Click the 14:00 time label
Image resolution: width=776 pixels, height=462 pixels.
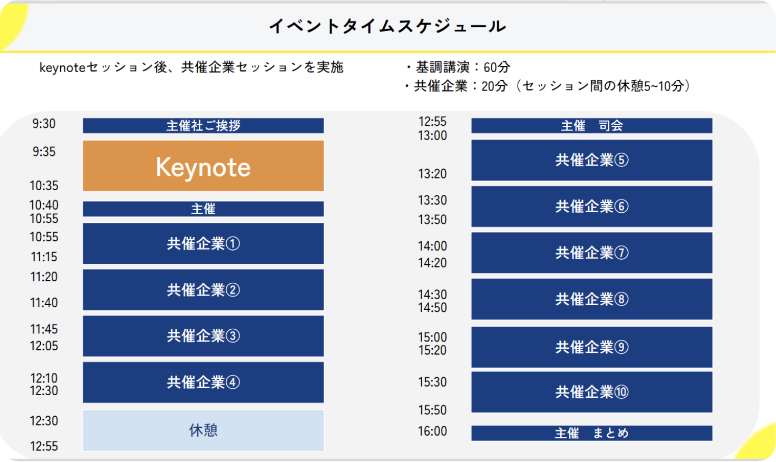pos(433,246)
